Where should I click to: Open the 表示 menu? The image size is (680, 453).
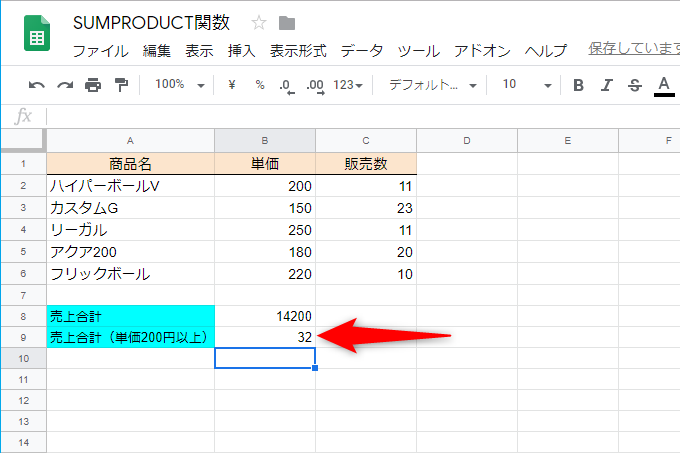pos(199,51)
